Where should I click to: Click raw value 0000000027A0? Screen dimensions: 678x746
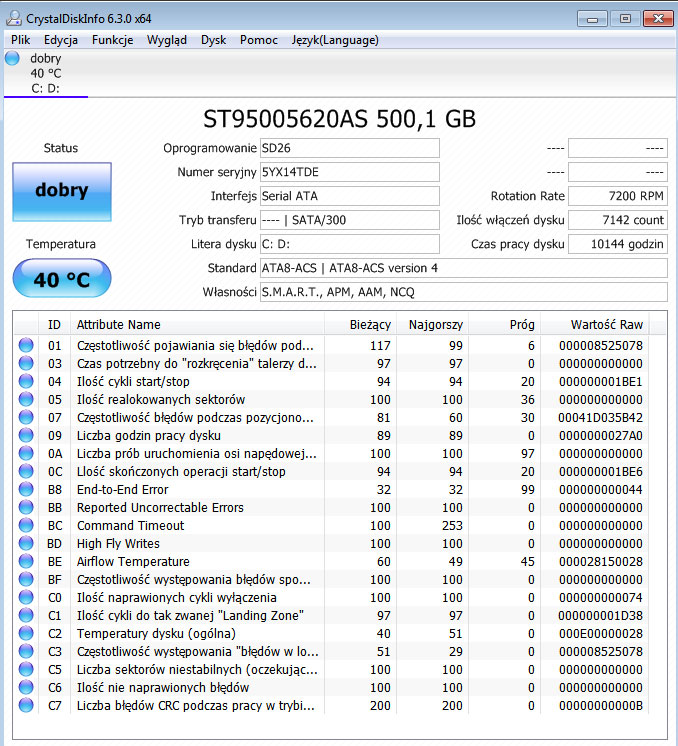pyautogui.click(x=601, y=435)
